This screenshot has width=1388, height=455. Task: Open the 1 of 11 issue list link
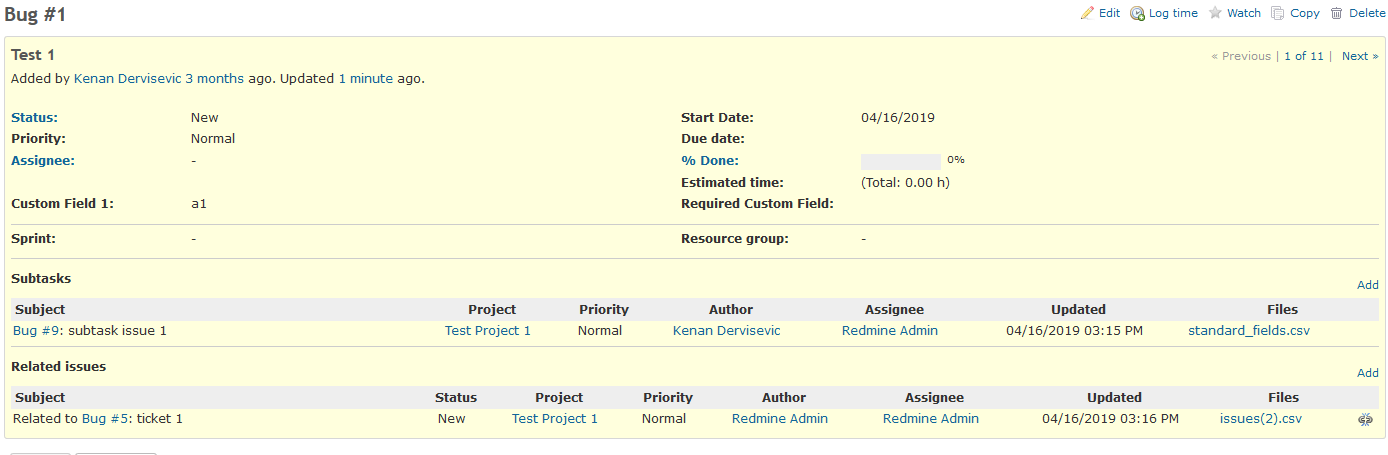(1304, 56)
